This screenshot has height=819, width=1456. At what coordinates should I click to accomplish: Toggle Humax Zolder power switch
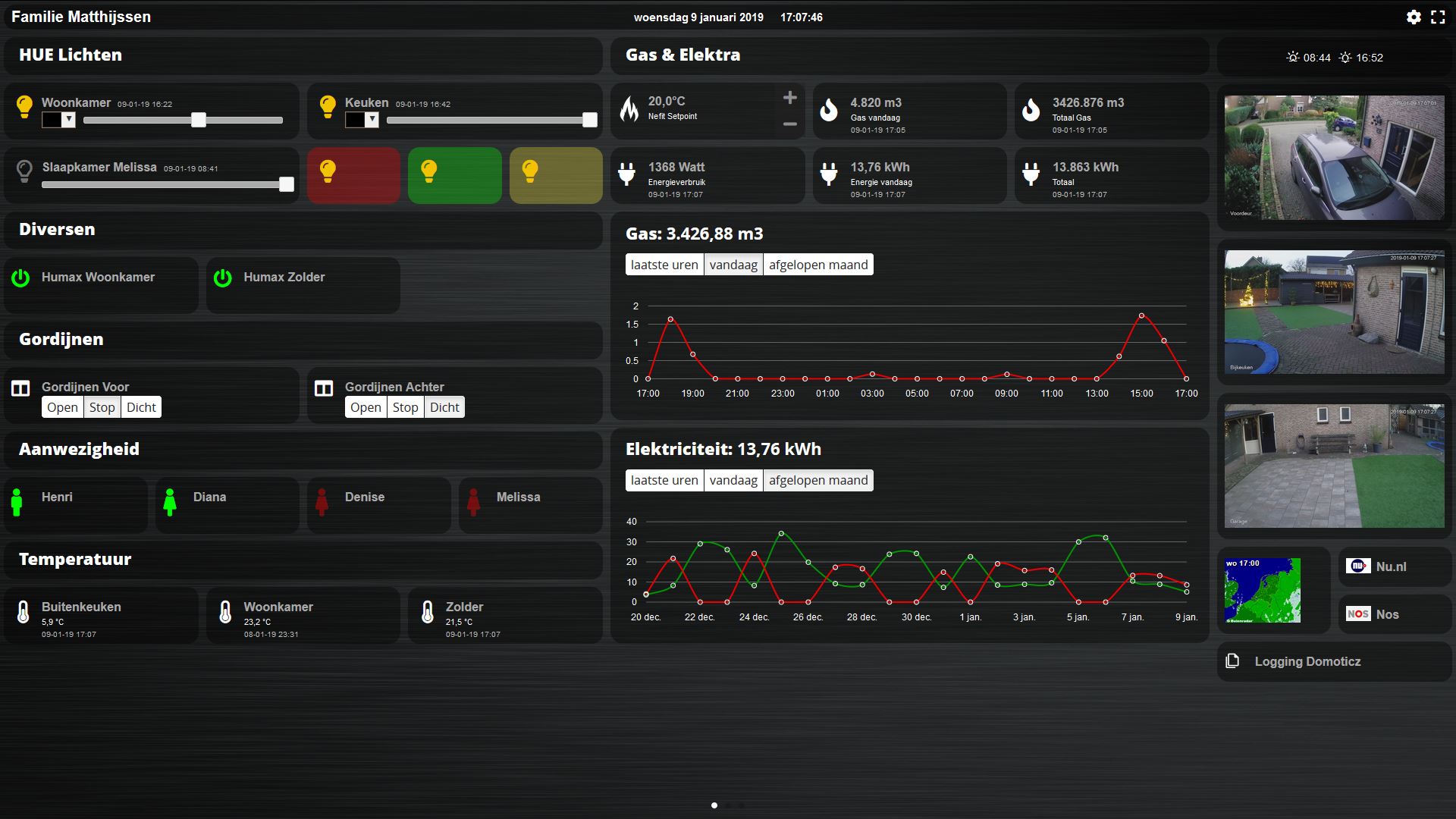[x=222, y=278]
